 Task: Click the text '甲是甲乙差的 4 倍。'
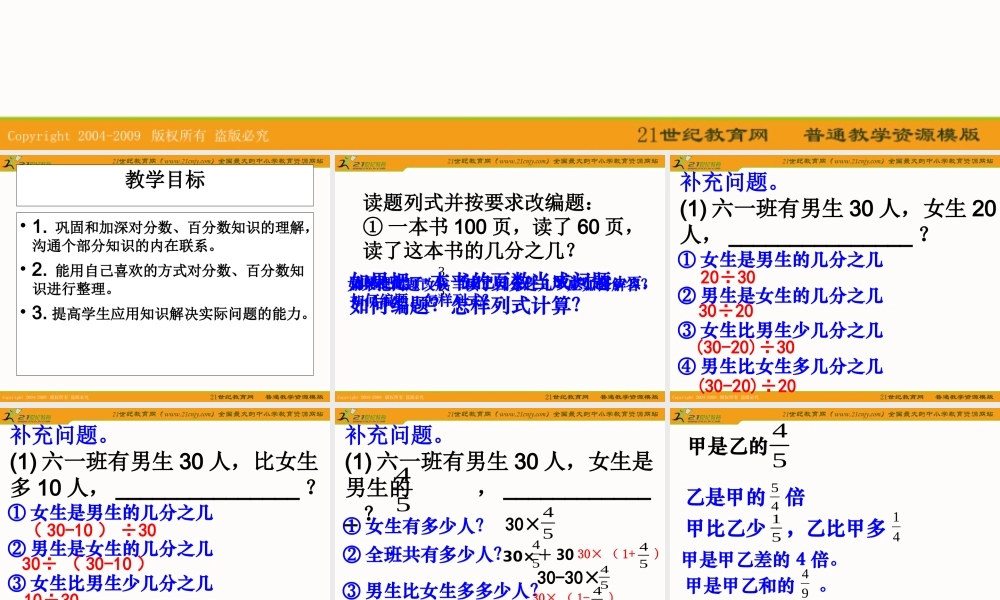pos(760,560)
